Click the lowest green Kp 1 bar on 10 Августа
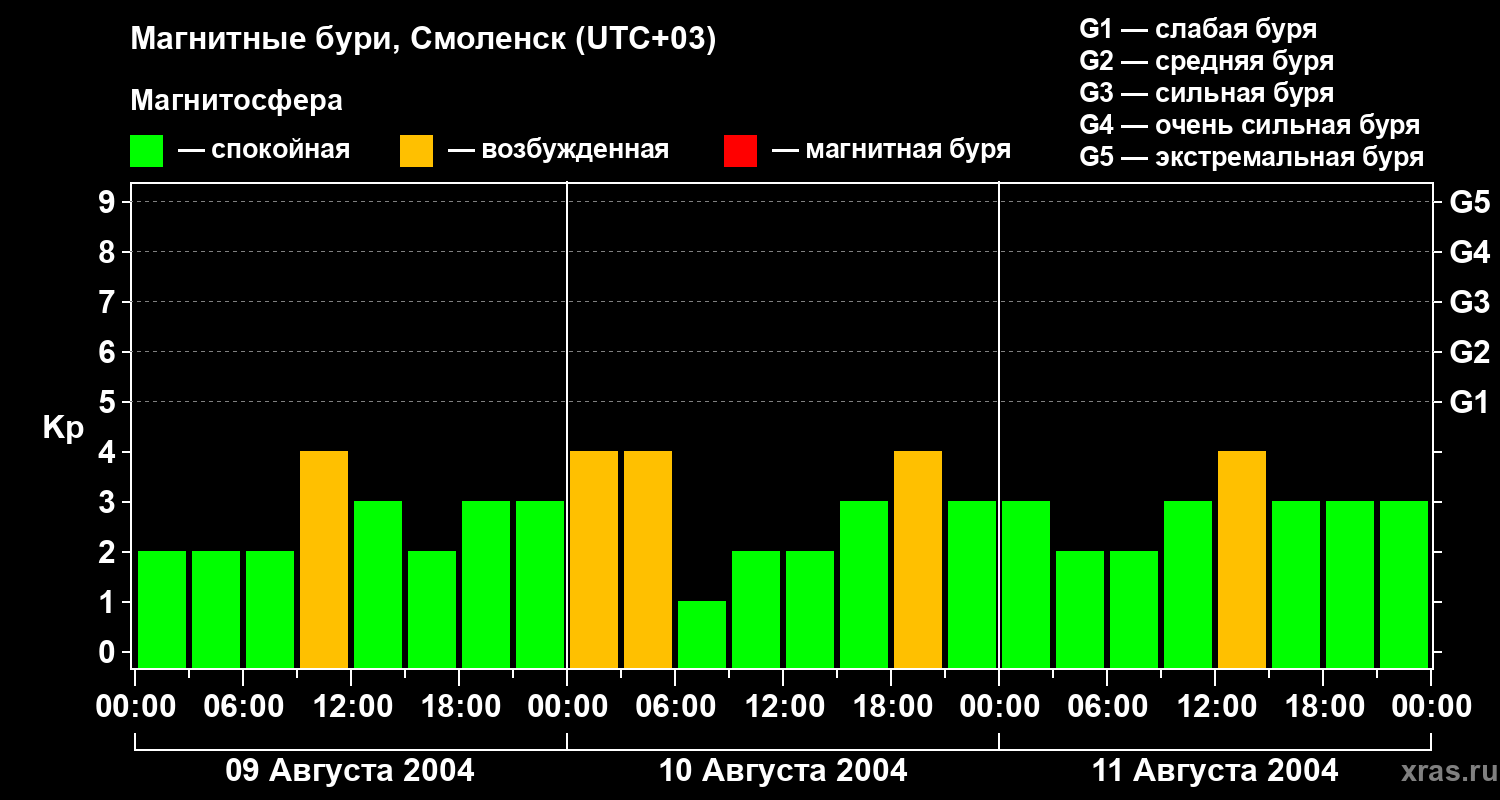 702,634
